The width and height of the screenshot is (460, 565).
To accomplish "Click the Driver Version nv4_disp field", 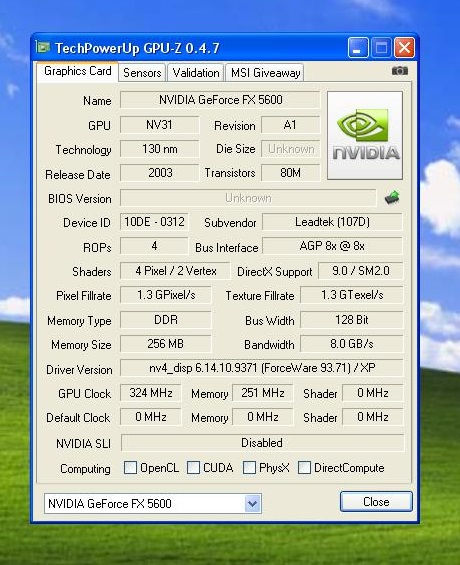I will click(262, 368).
